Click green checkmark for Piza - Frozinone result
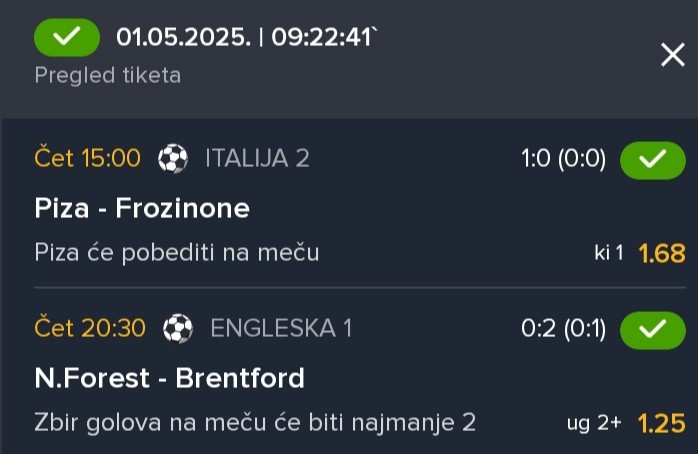This screenshot has width=698, height=454. pyautogui.click(x=653, y=160)
